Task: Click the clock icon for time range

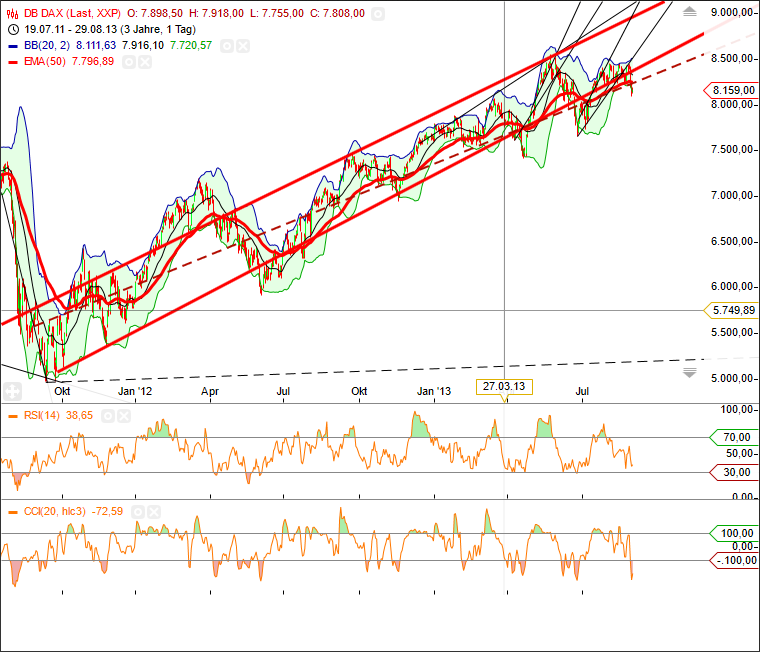Action: coord(14,30)
